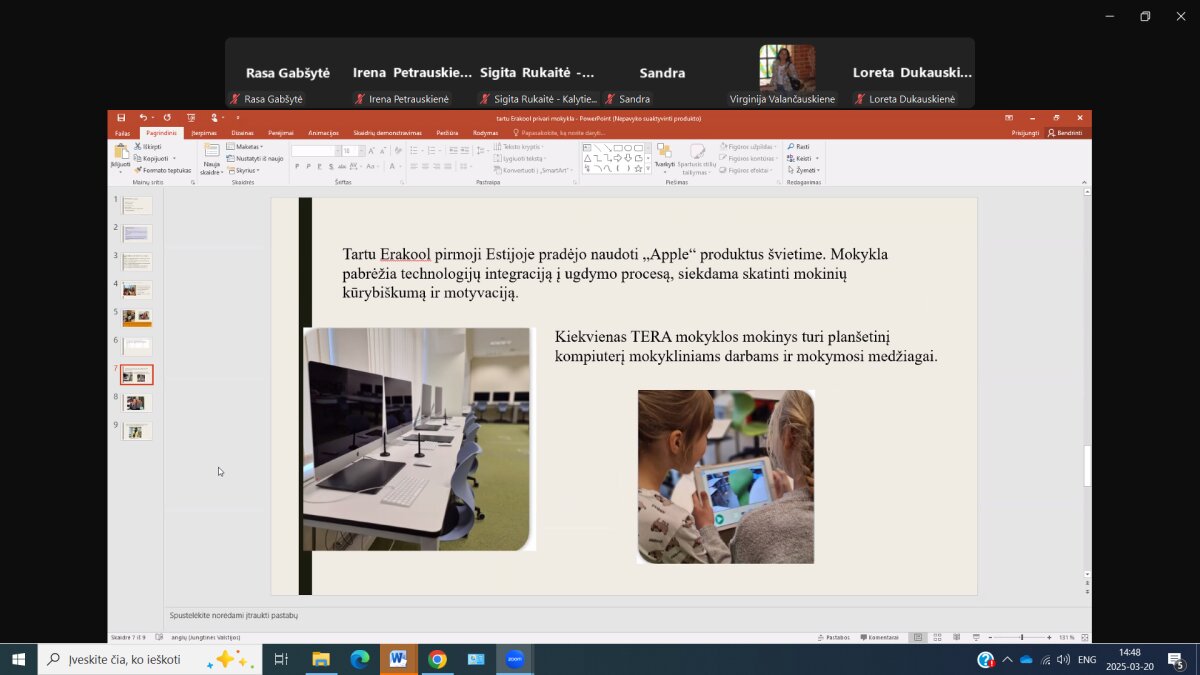Switch to Dizainas design tab
1200x675 pixels.
pos(242,133)
